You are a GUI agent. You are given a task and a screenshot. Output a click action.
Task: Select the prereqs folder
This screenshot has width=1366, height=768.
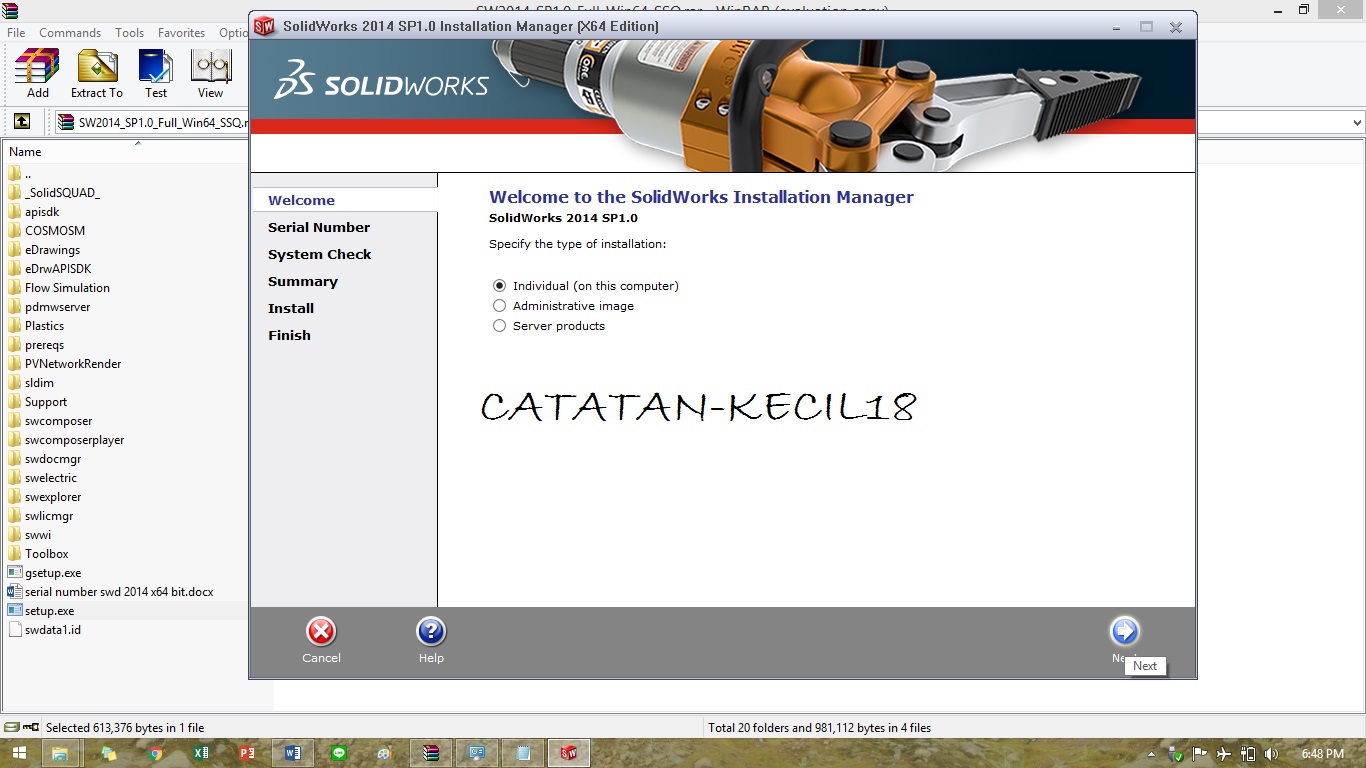[44, 345]
